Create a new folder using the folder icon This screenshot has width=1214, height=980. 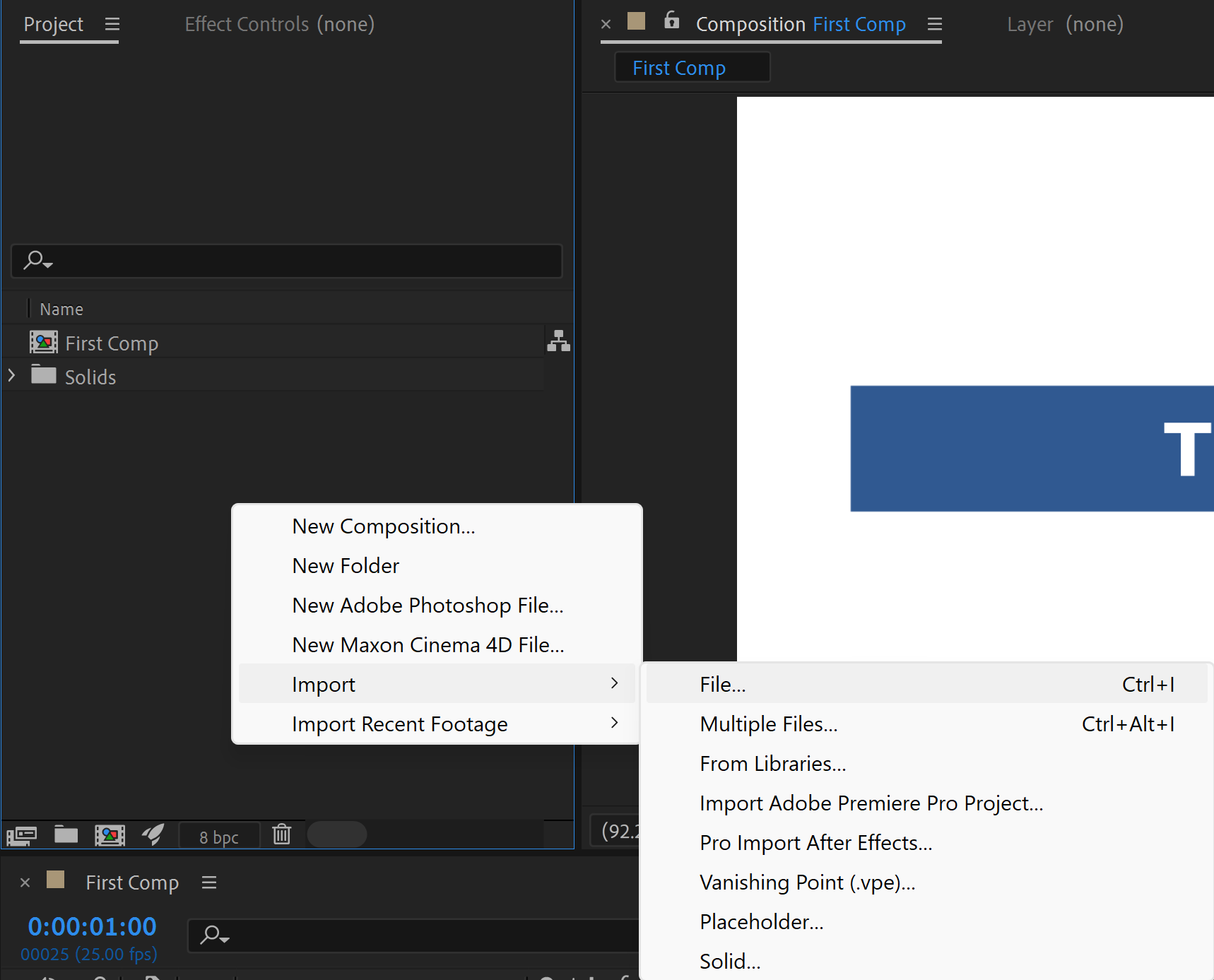tap(66, 834)
